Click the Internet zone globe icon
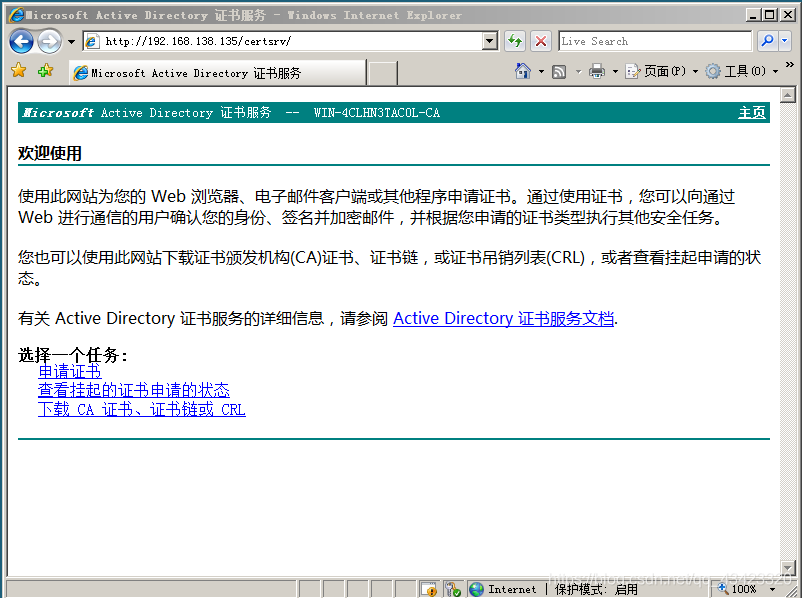This screenshot has width=802, height=598. click(x=476, y=589)
